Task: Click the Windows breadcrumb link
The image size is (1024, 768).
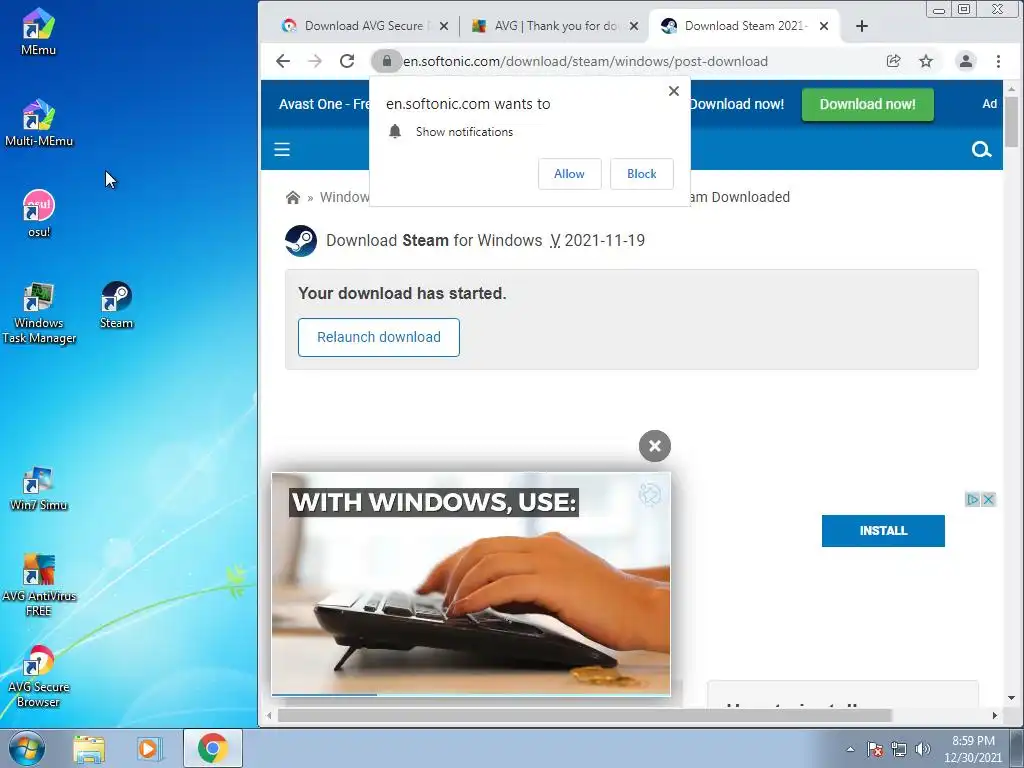Action: pyautogui.click(x=344, y=197)
